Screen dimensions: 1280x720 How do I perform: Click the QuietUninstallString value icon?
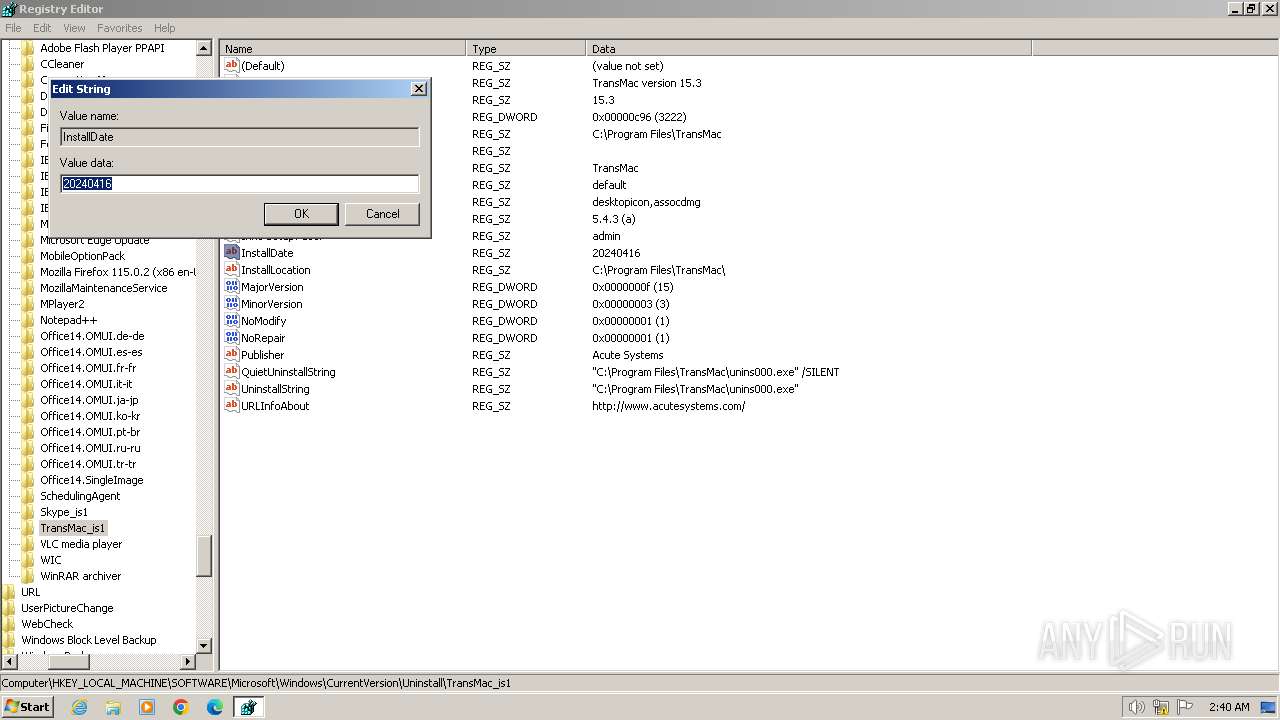pyautogui.click(x=232, y=372)
